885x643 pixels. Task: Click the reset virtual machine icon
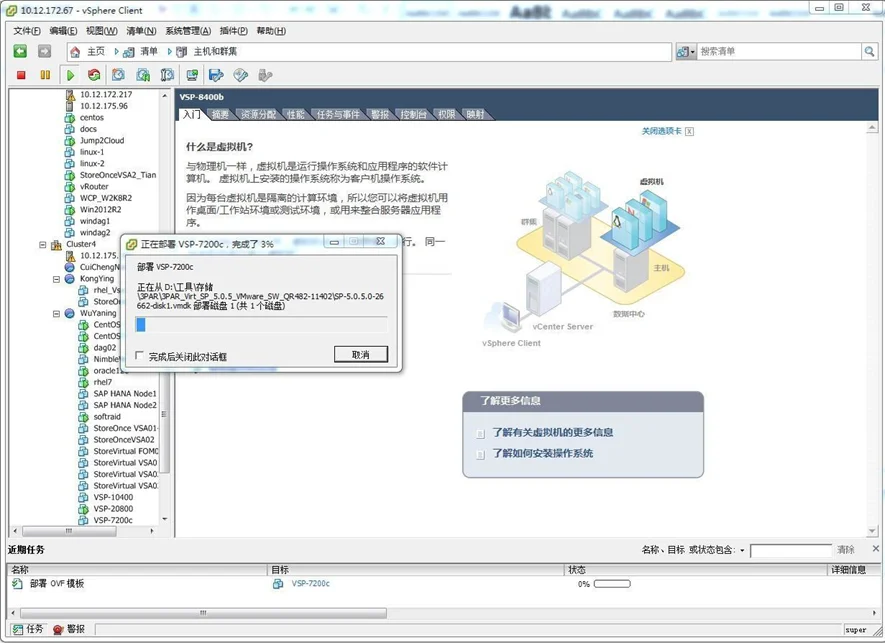[x=94, y=75]
